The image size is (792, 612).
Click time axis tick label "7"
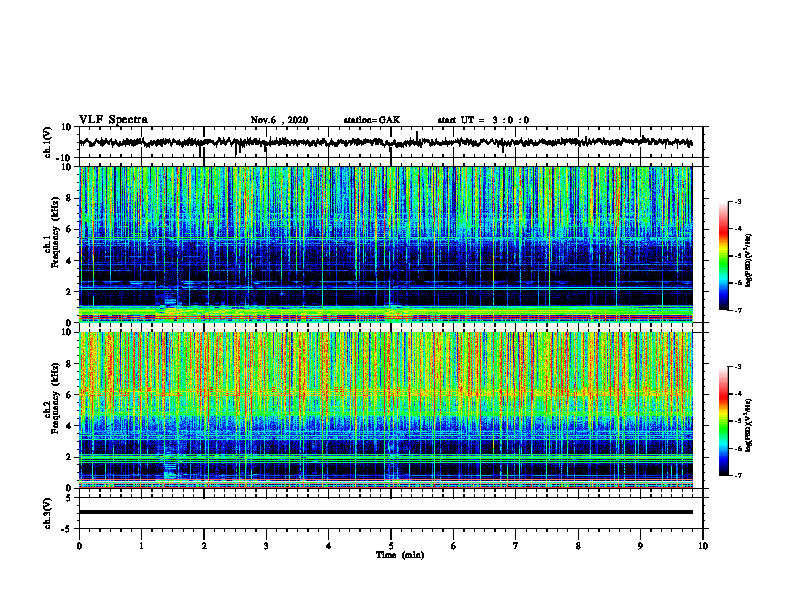516,546
